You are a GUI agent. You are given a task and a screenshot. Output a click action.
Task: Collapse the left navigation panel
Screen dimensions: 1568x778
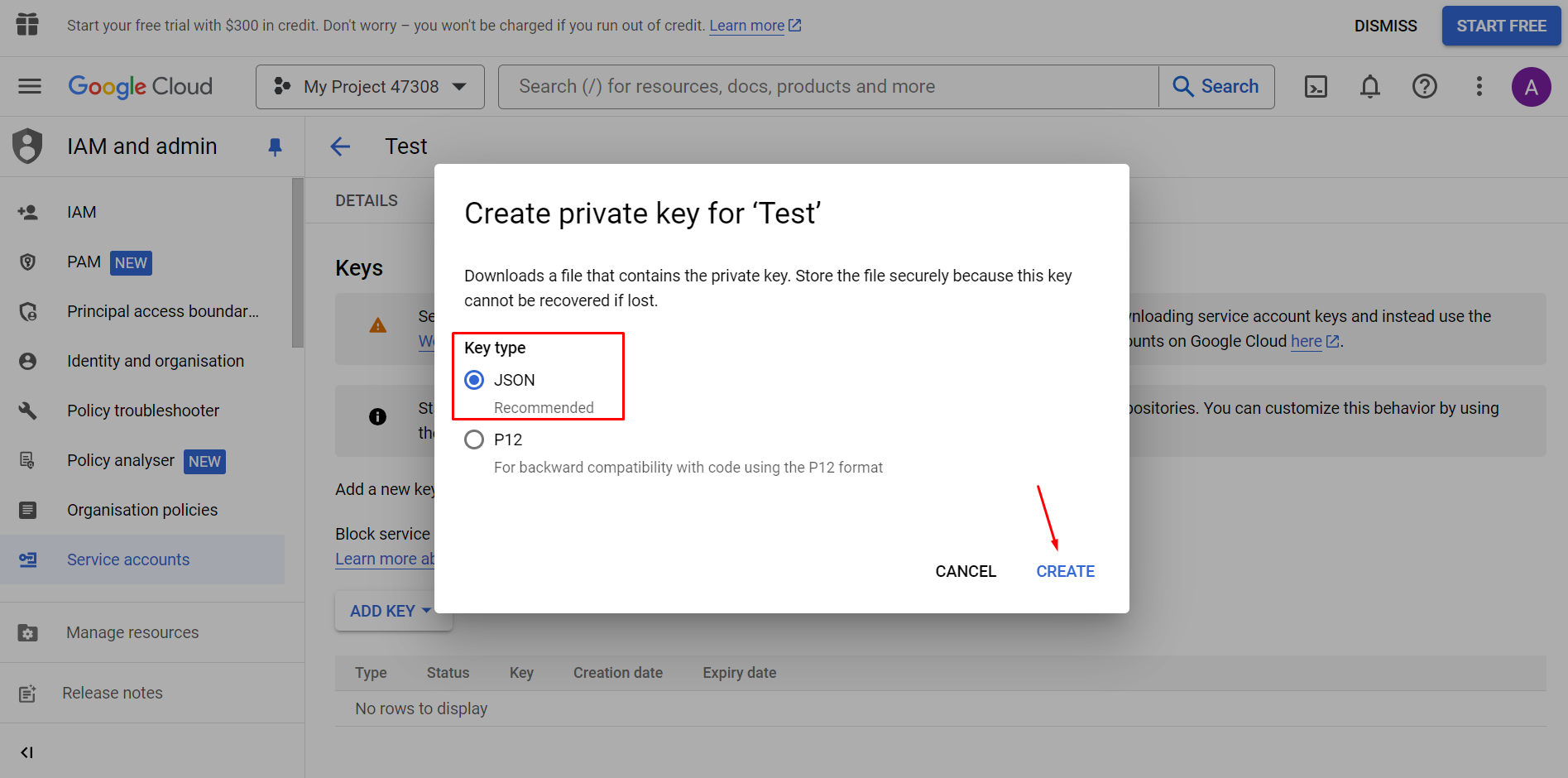pyautogui.click(x=27, y=752)
